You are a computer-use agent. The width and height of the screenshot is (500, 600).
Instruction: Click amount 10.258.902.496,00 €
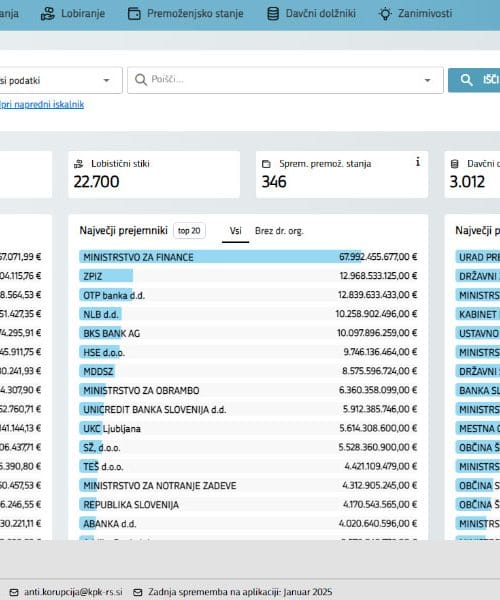tap(376, 314)
